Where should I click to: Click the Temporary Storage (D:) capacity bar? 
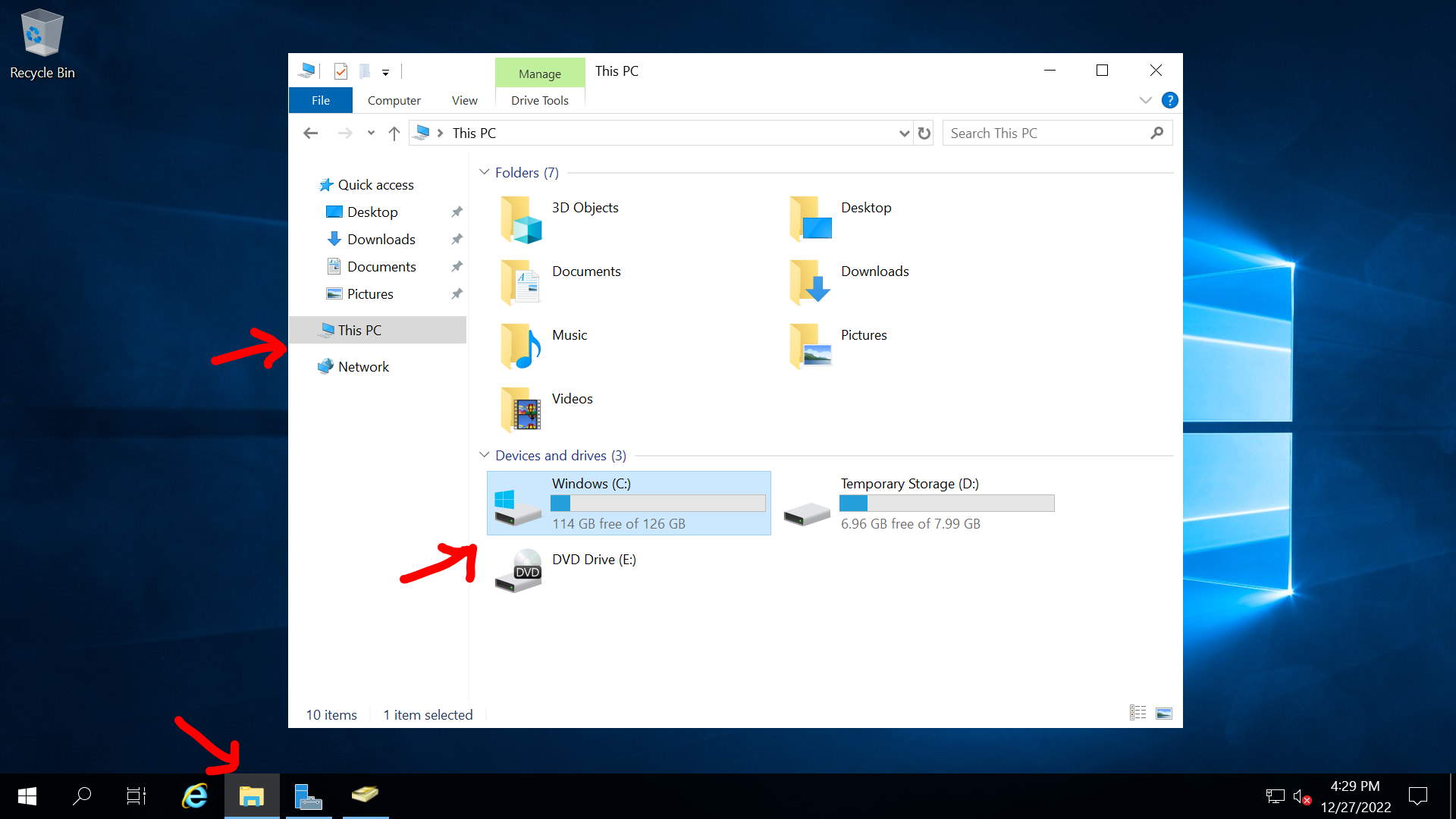pyautogui.click(x=946, y=504)
